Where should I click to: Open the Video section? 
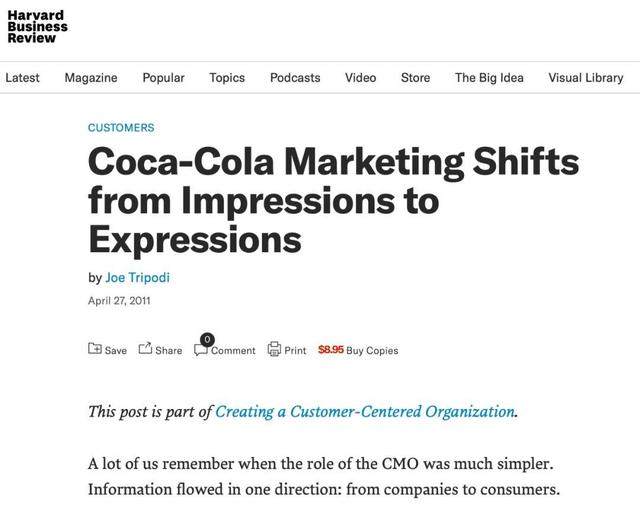point(360,78)
